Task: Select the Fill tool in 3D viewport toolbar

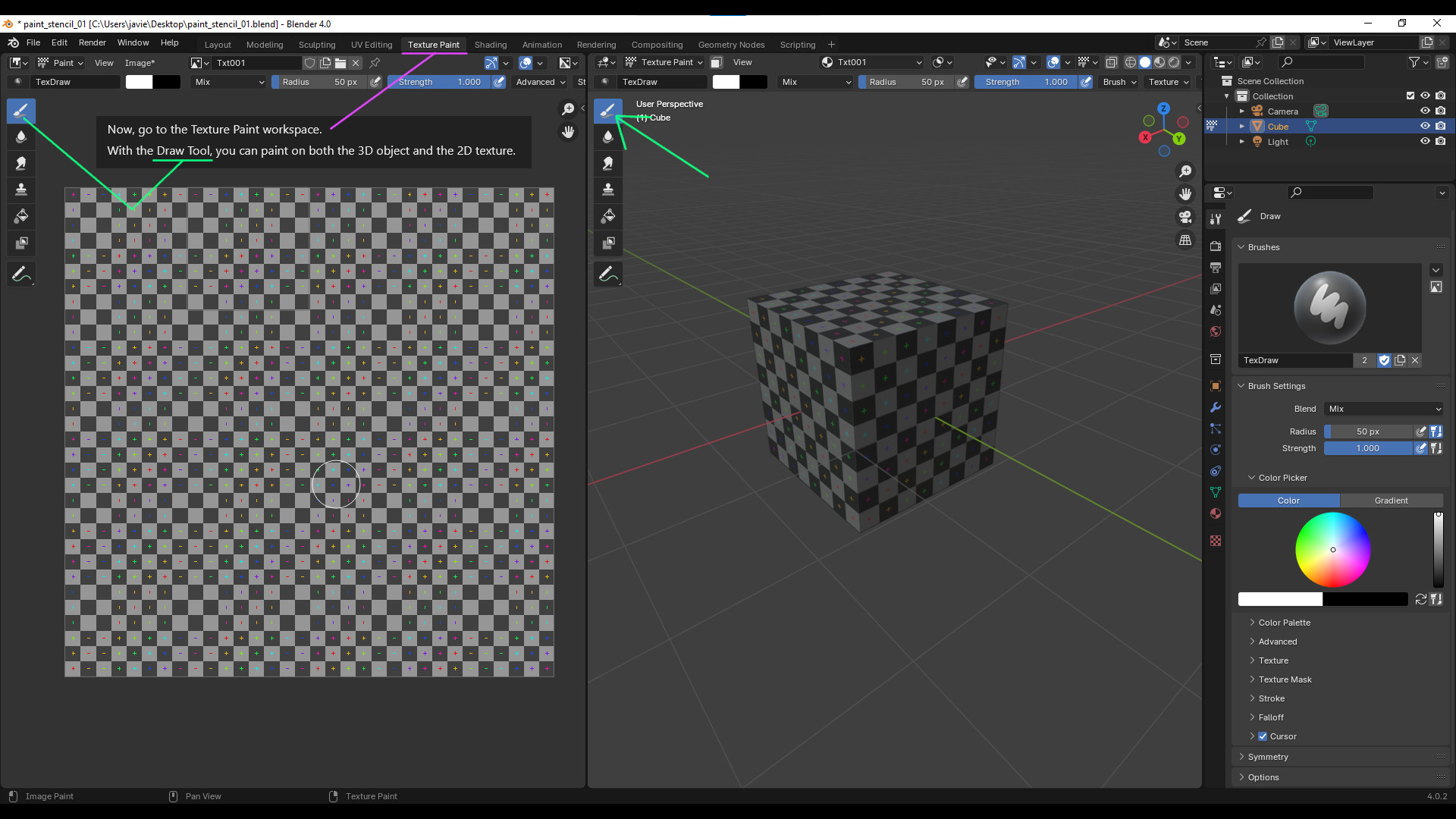Action: pyautogui.click(x=608, y=217)
